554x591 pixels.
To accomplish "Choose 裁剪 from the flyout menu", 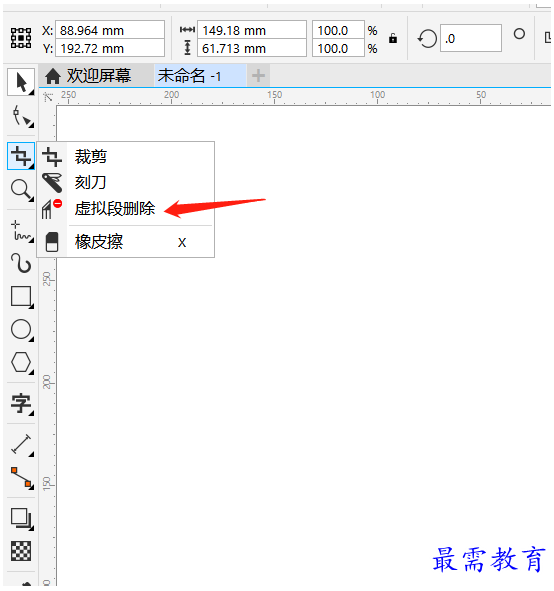I will click(x=126, y=157).
